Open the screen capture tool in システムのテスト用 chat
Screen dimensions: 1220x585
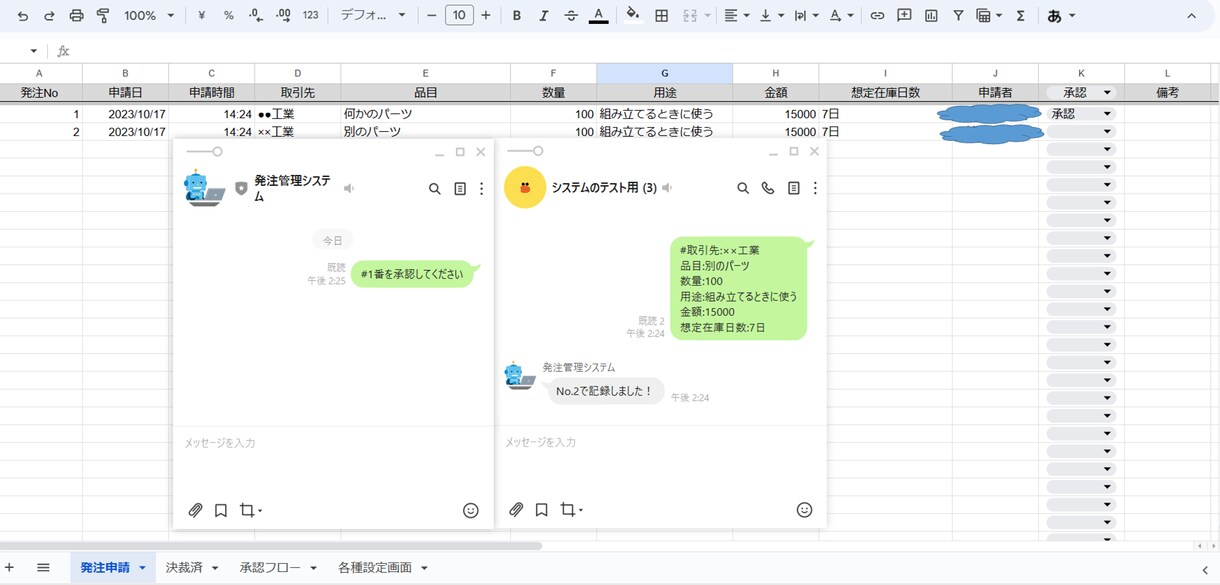click(570, 510)
